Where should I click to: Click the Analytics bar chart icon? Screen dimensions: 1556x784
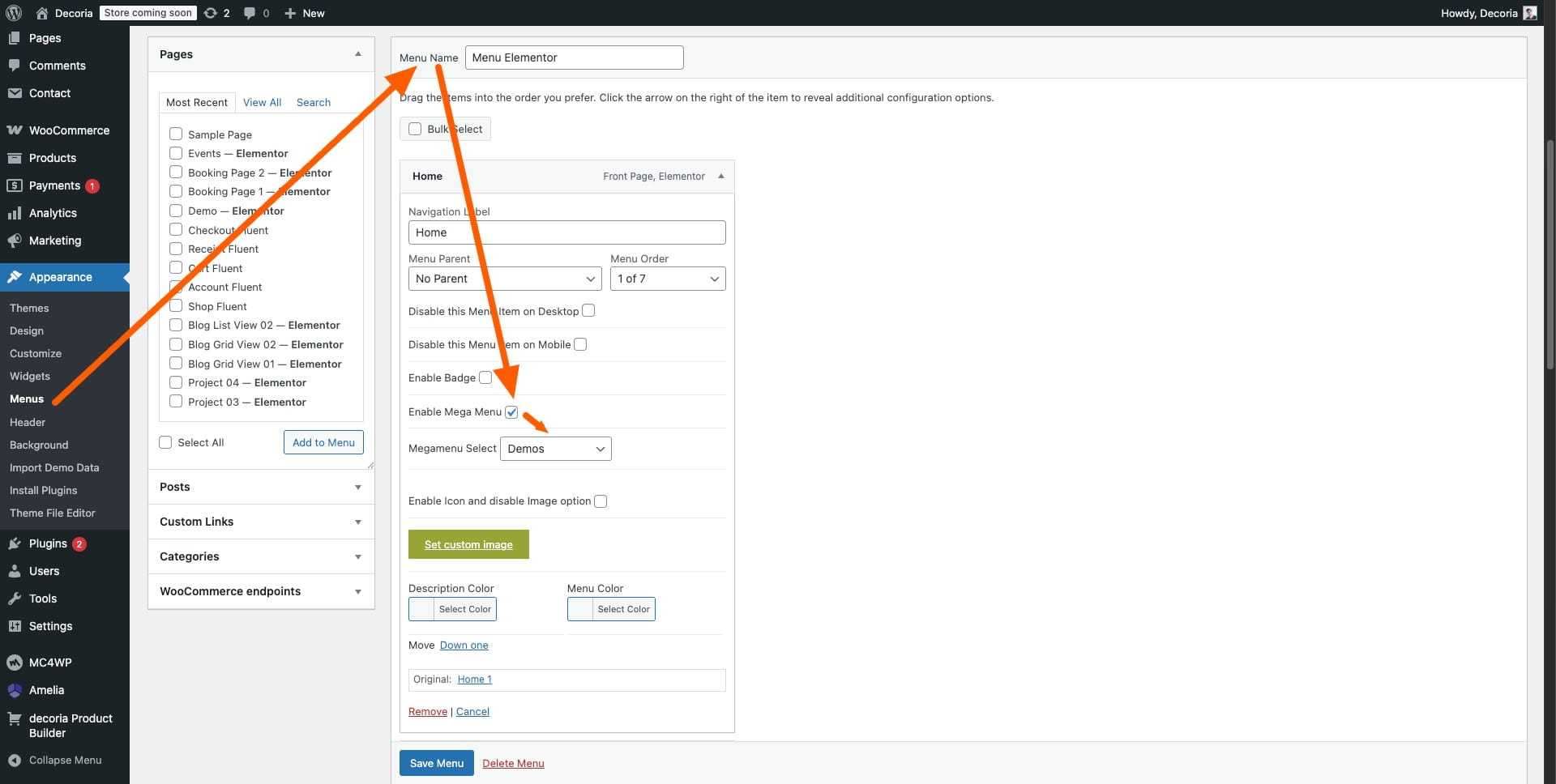[x=15, y=213]
